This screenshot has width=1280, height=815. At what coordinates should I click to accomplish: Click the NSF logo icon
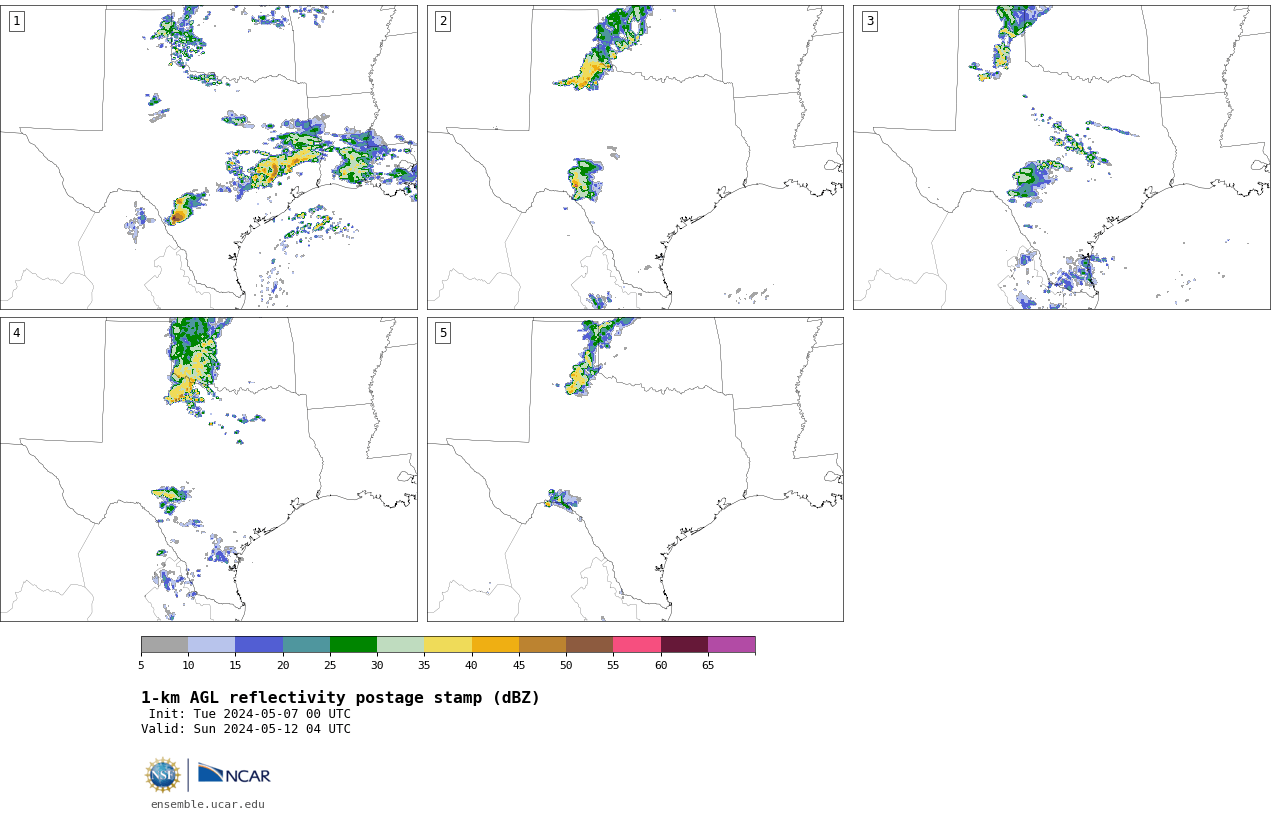(x=162, y=775)
